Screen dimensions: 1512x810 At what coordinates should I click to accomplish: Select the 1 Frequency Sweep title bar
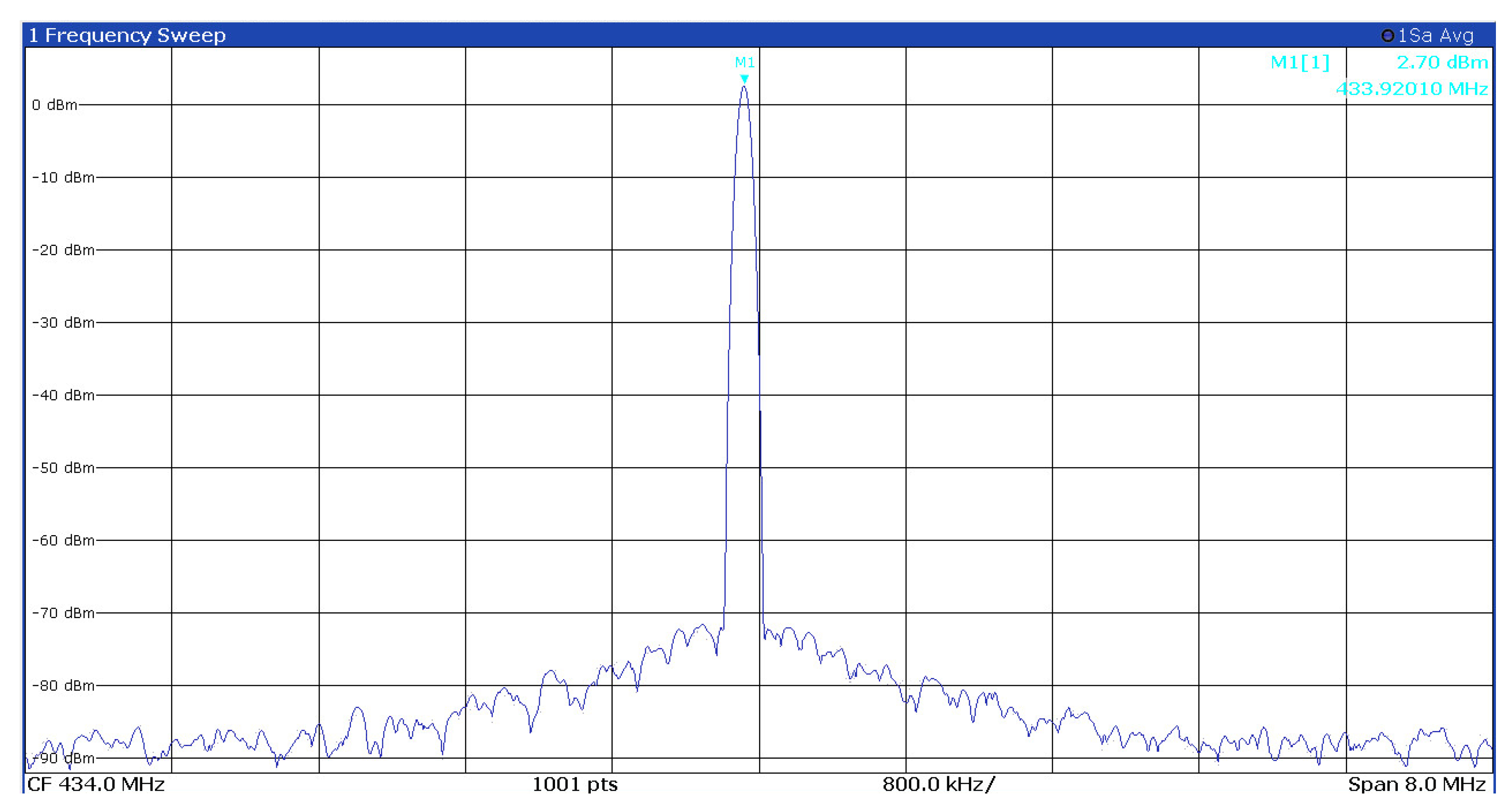click(127, 36)
